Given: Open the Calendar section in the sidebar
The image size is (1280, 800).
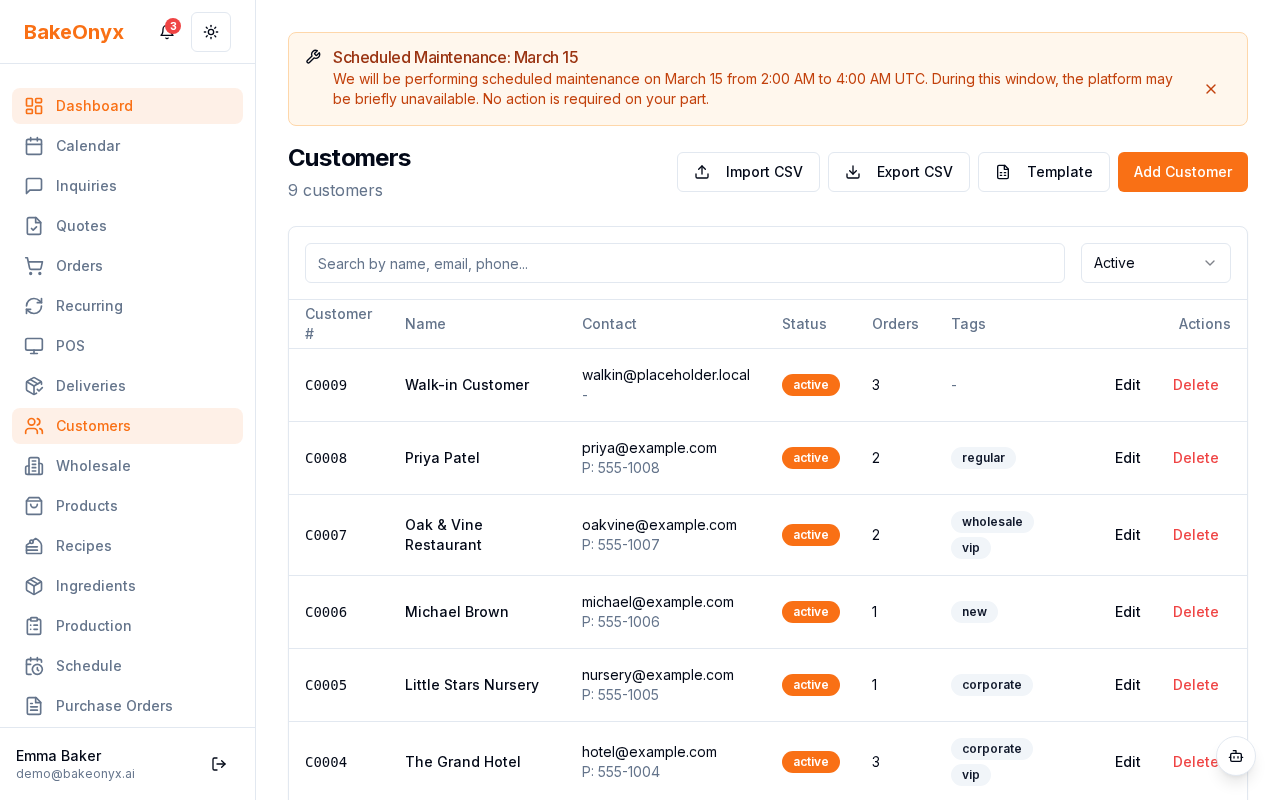Looking at the screenshot, I should pyautogui.click(x=88, y=146).
